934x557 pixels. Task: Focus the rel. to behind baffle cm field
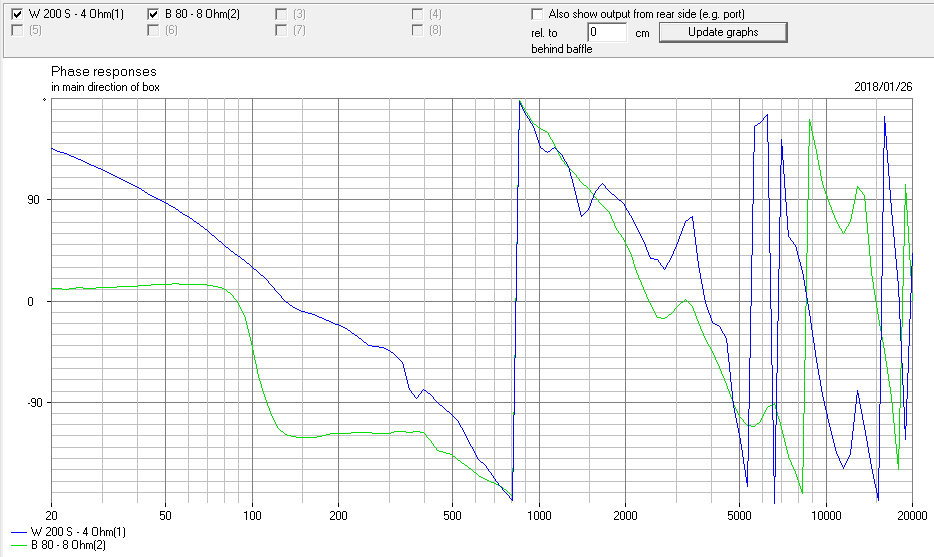tap(607, 32)
